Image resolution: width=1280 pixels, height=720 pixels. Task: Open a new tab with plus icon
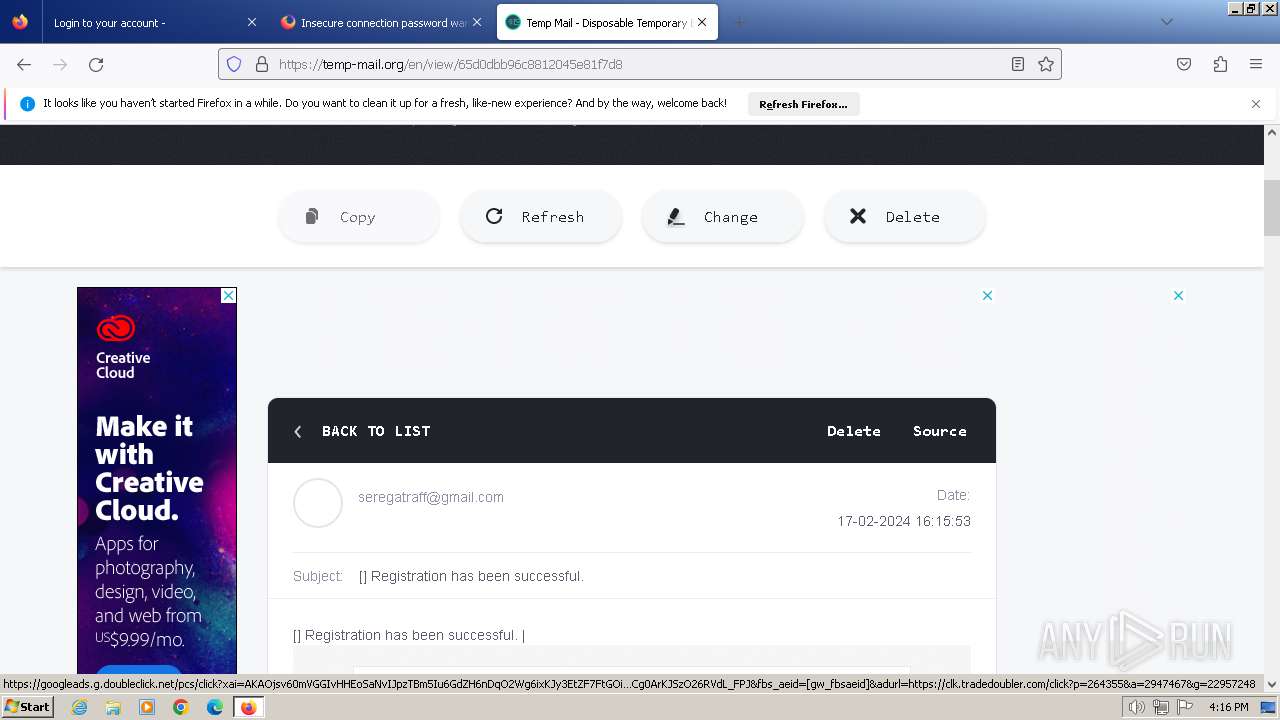tap(739, 22)
